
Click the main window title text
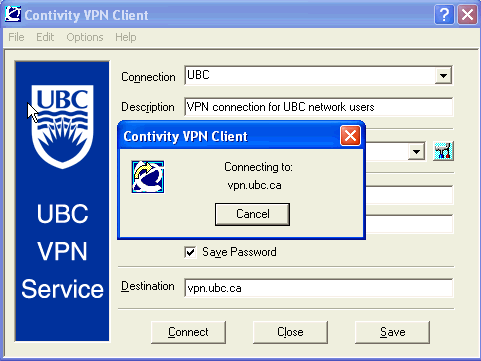tap(86, 15)
